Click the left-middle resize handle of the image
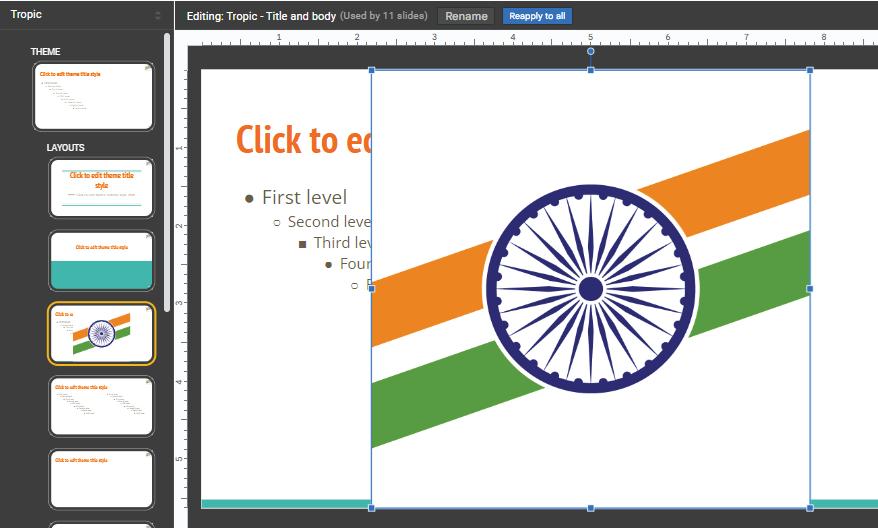This screenshot has width=878, height=528. click(372, 289)
